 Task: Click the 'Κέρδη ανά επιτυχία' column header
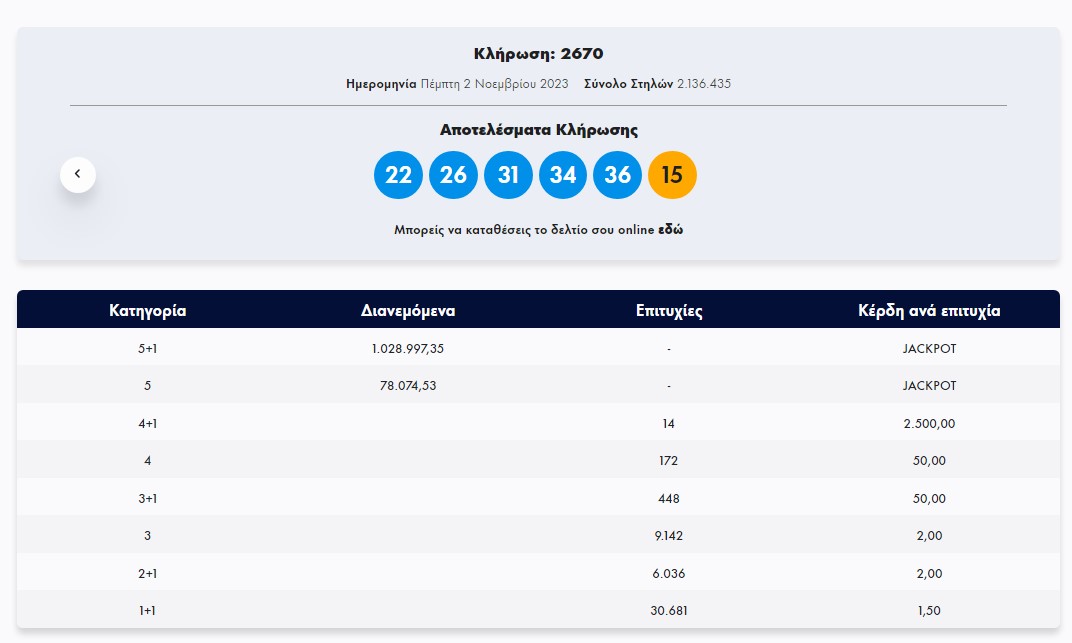[929, 310]
